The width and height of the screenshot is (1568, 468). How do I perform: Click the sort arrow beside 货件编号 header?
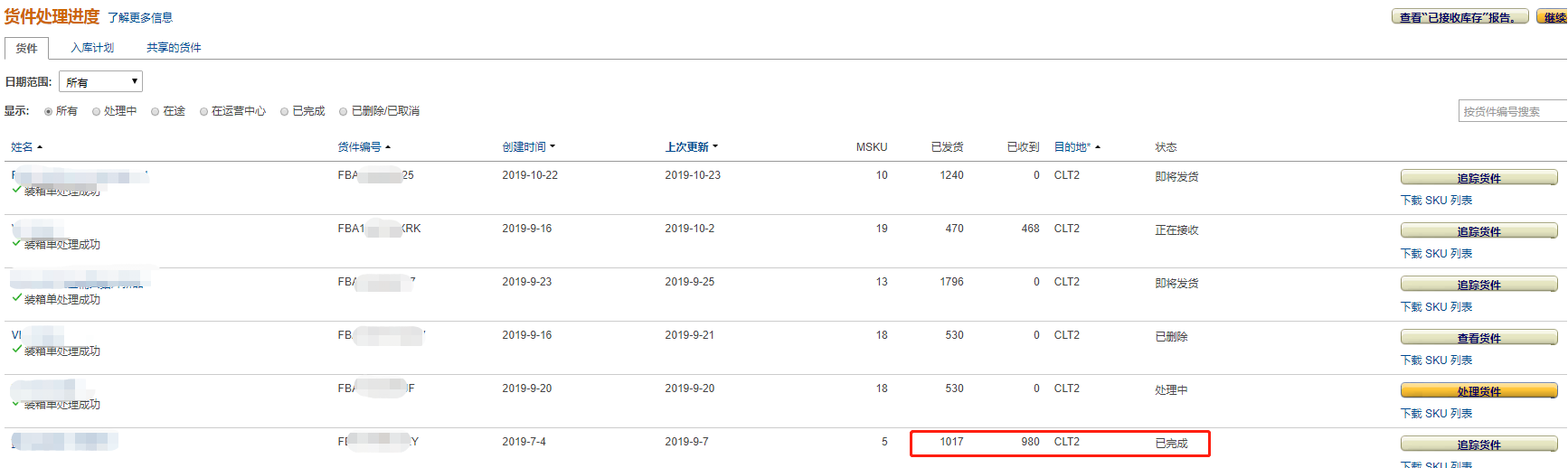(x=388, y=147)
